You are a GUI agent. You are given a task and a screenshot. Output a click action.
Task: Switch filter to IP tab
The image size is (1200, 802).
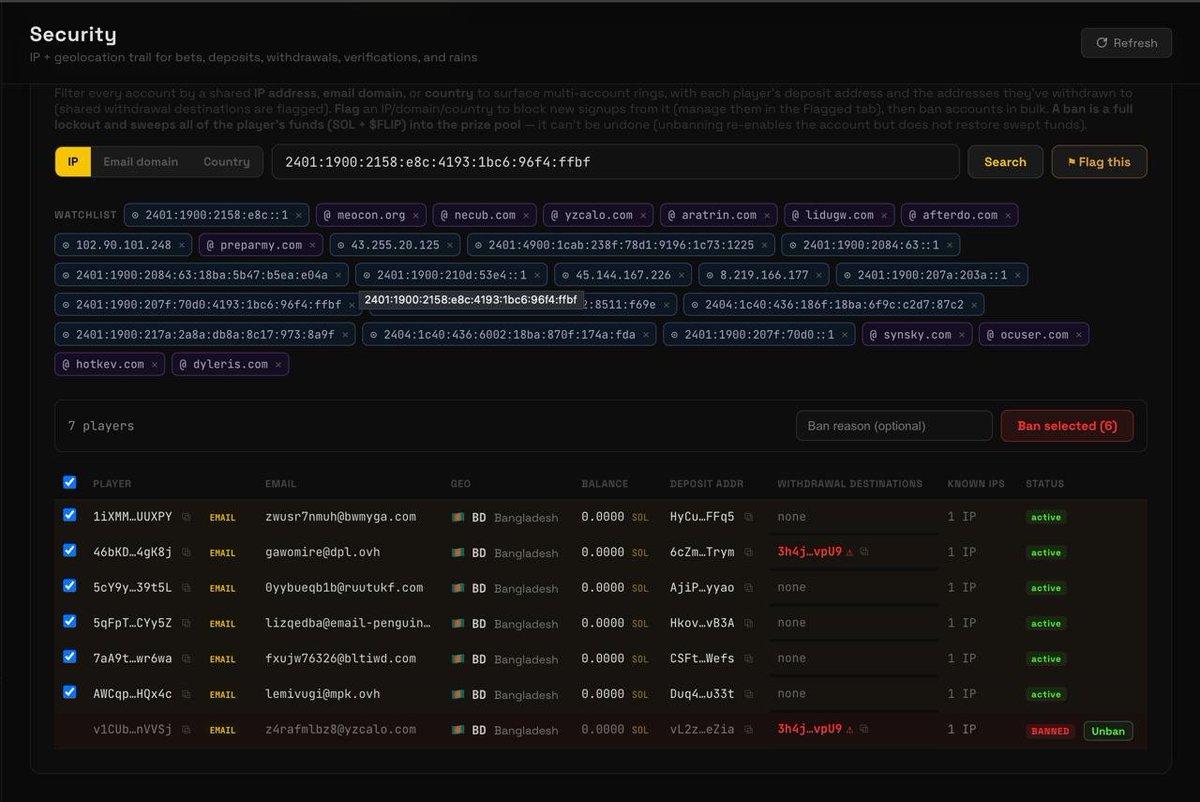click(x=73, y=161)
